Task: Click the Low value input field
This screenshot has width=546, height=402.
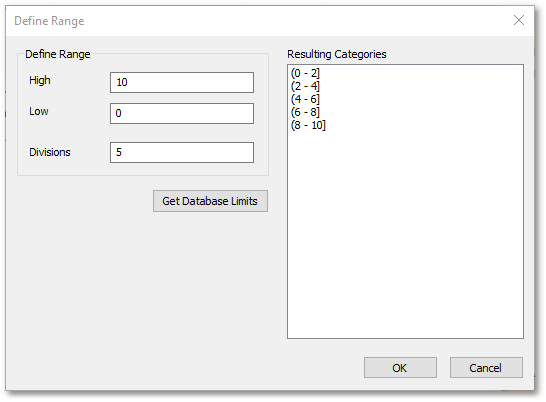Action: [182, 113]
